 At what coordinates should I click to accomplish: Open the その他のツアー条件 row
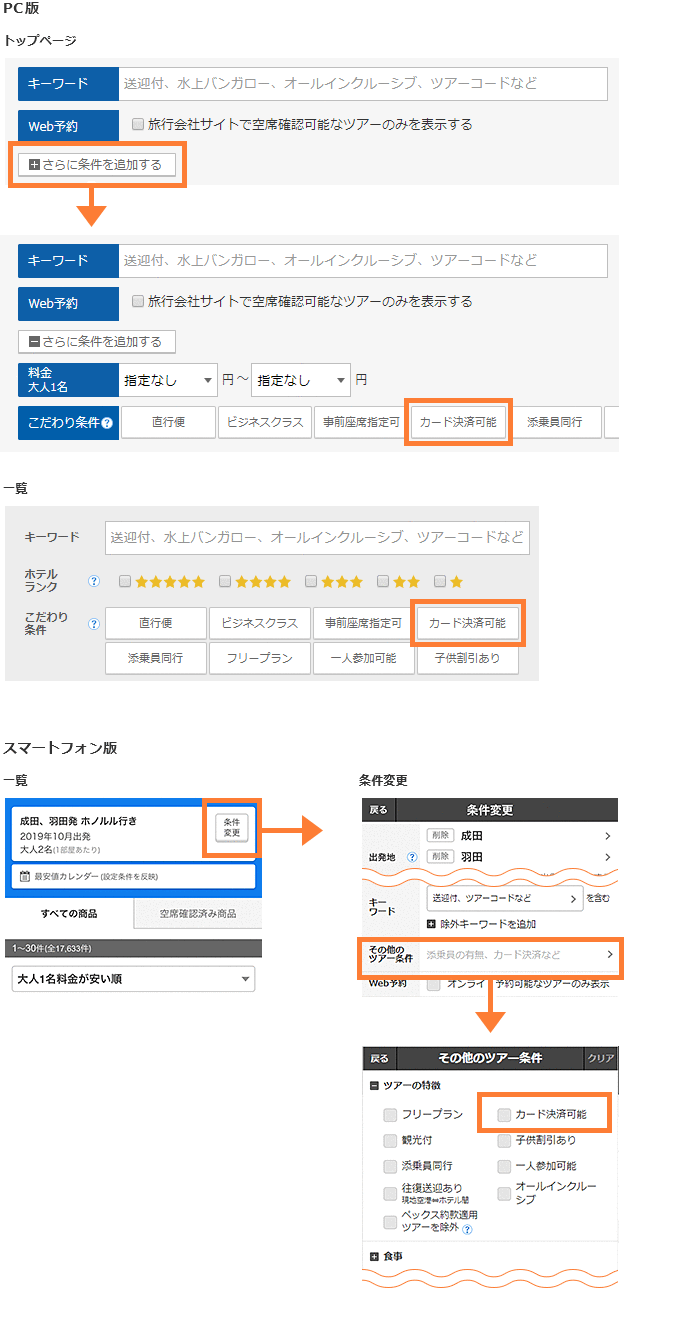click(490, 956)
